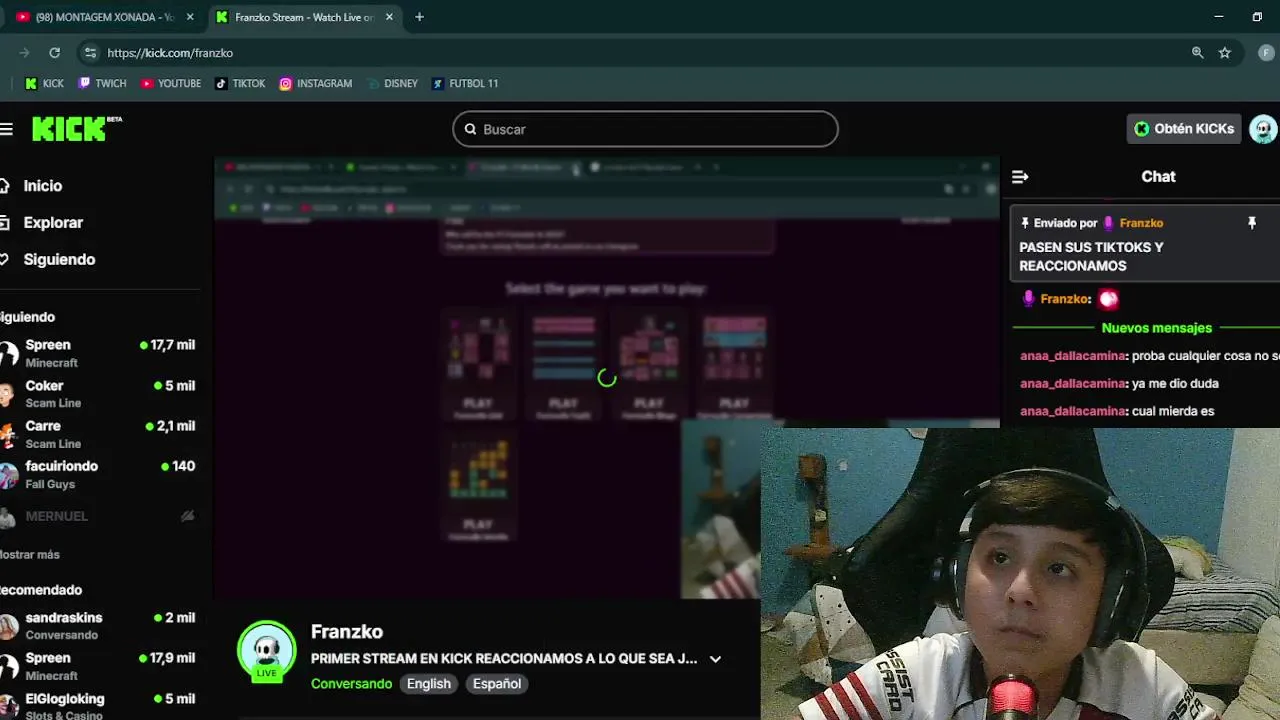The height and width of the screenshot is (720, 1280).
Task: Click the Mostrar más expander
Action: [x=30, y=554]
